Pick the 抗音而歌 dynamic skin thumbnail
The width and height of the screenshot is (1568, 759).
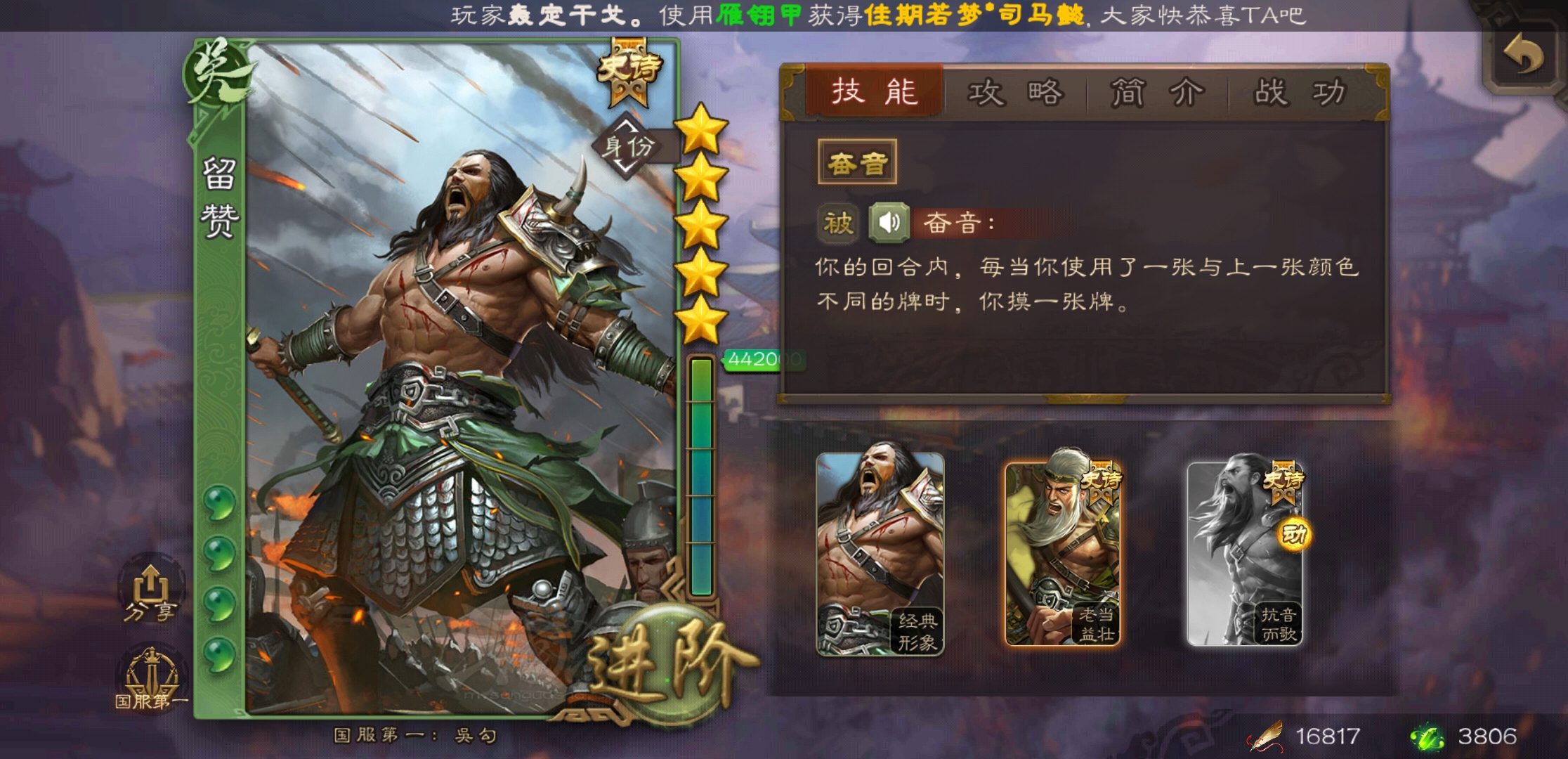[1245, 554]
